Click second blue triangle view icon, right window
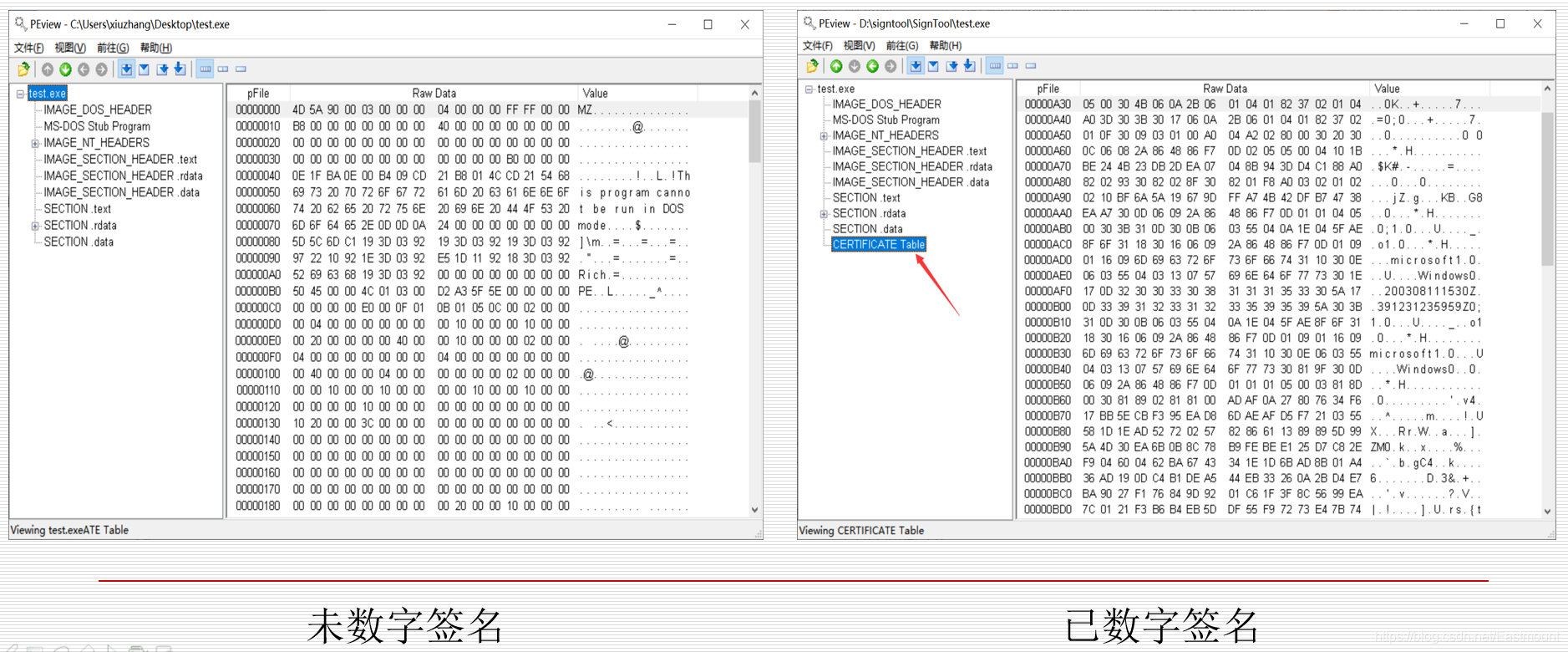Screen dimensions: 1568x652 [x=934, y=66]
